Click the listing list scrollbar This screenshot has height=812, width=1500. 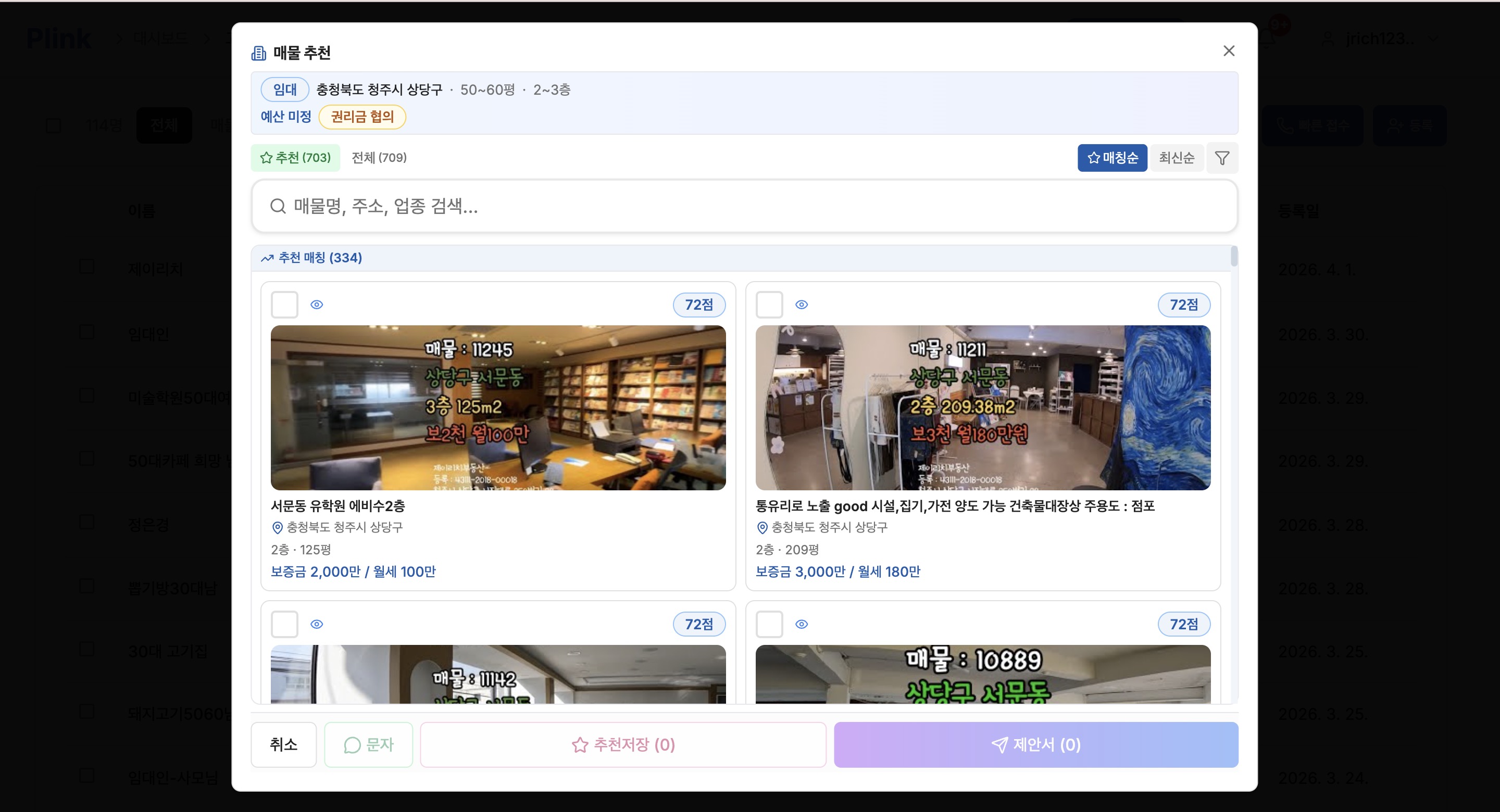pyautogui.click(x=1234, y=257)
